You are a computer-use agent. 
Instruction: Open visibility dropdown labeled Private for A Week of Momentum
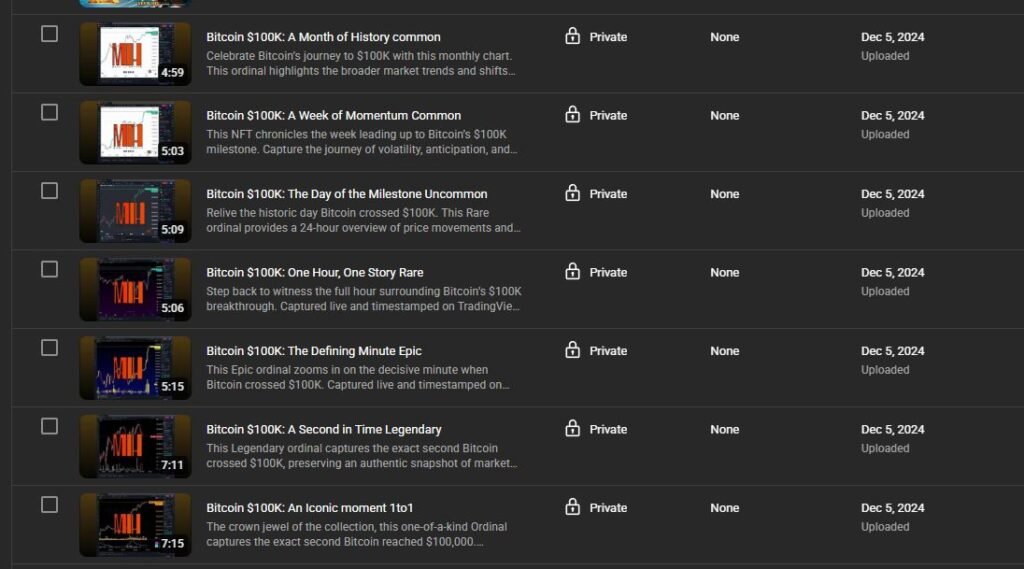click(608, 116)
